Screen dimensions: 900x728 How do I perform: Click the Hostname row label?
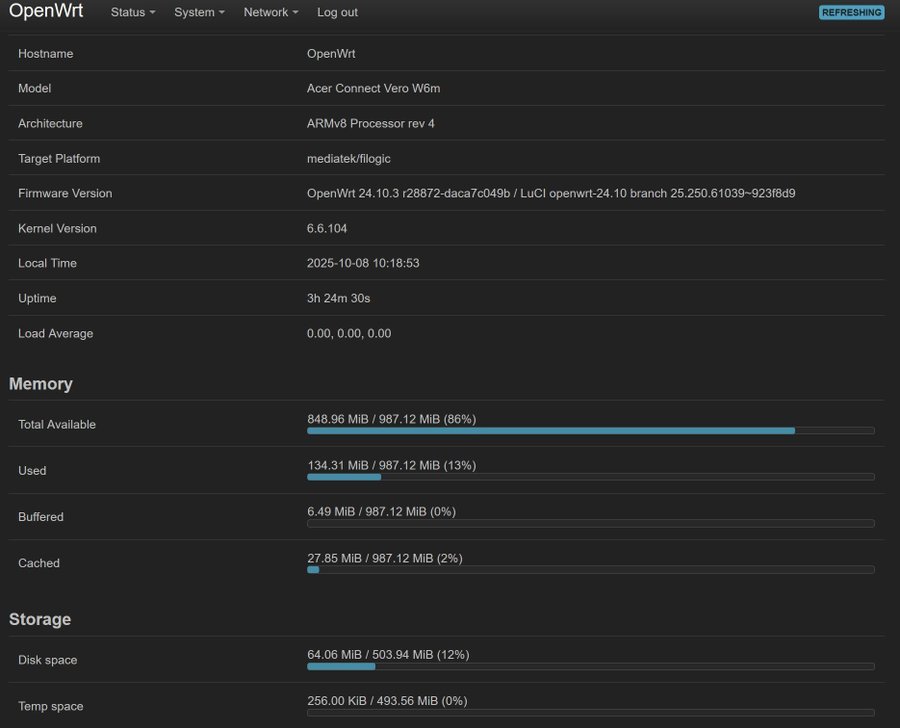tap(46, 54)
